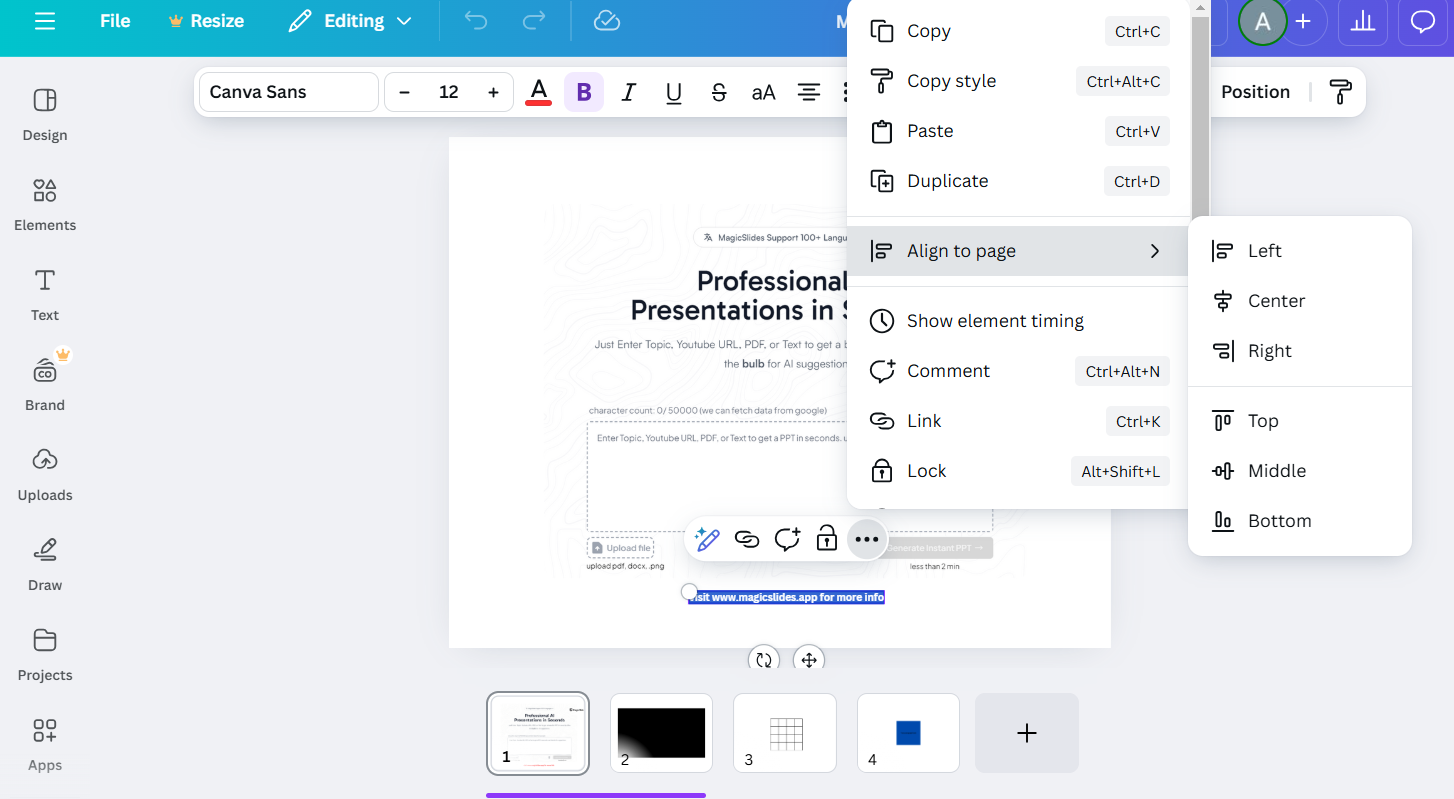The width and height of the screenshot is (1454, 799).
Task: Click add comment icon in floating toolbar
Action: coord(787,540)
